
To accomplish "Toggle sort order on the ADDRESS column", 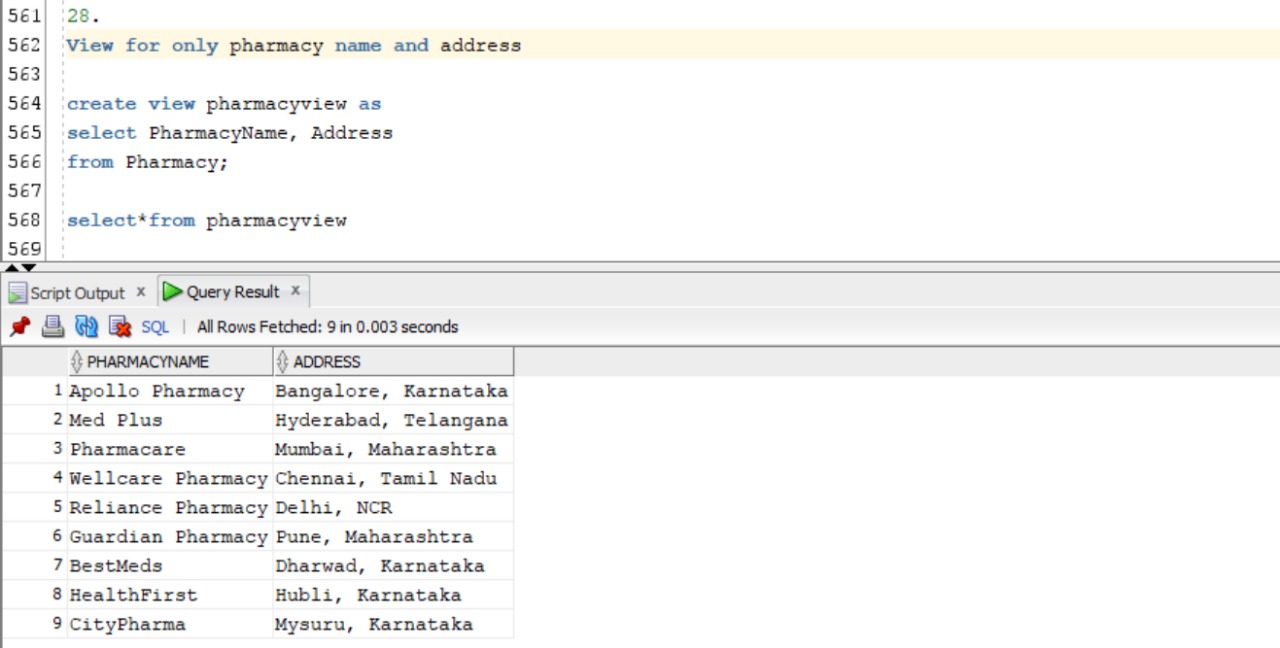I will pos(327,361).
